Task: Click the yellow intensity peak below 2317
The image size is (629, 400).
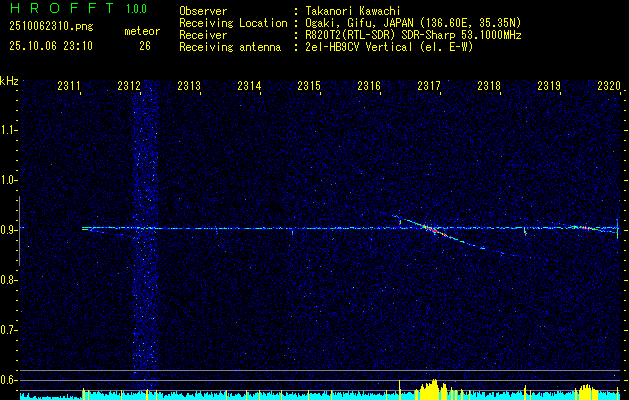Action: pos(432,389)
